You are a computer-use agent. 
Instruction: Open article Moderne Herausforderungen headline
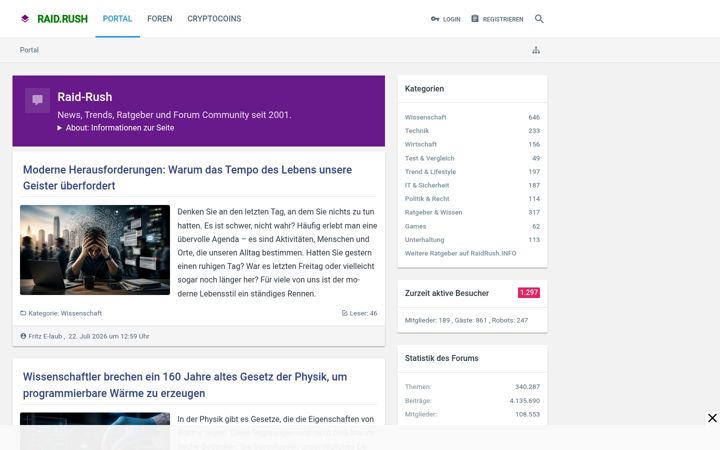187,178
